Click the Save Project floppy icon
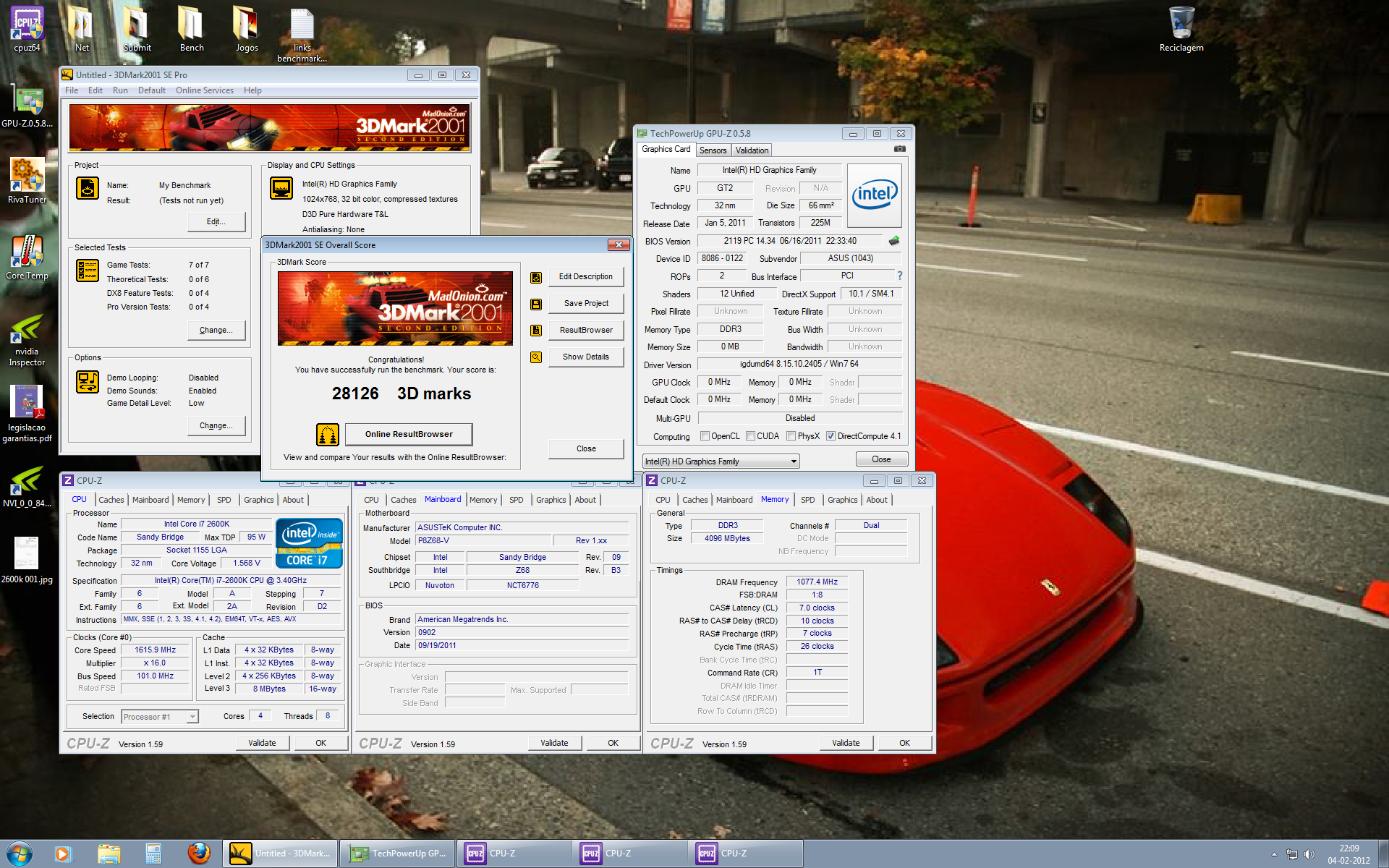 click(536, 304)
